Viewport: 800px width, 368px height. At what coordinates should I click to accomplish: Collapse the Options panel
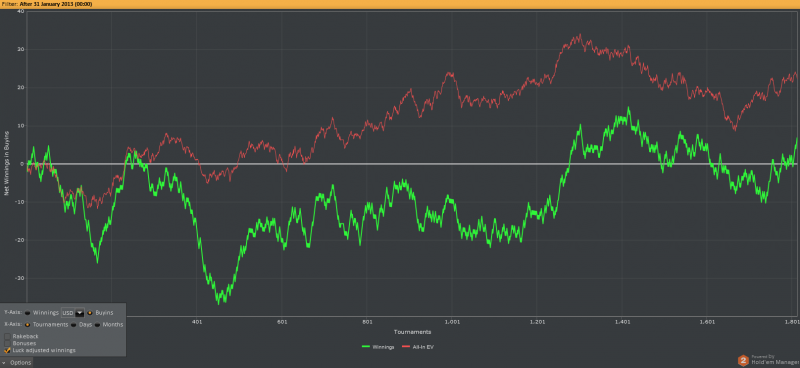(17, 363)
